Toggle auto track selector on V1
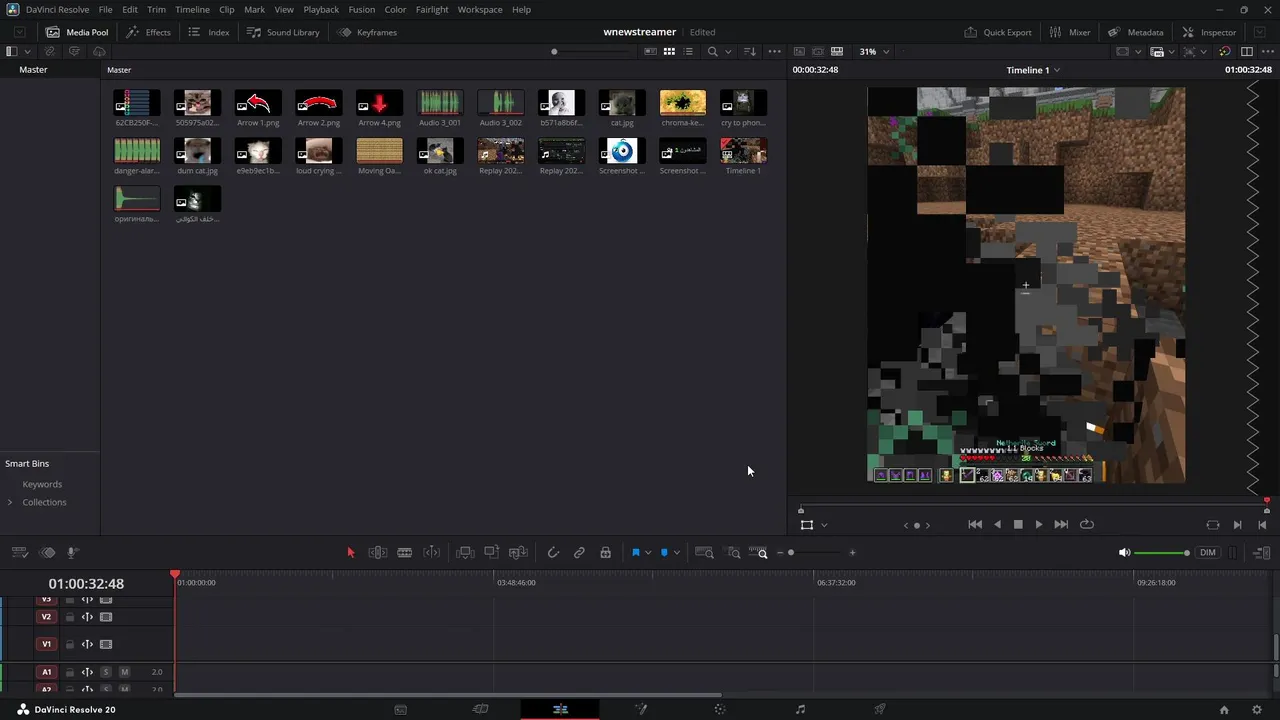Image resolution: width=1280 pixels, height=720 pixels. tap(87, 645)
